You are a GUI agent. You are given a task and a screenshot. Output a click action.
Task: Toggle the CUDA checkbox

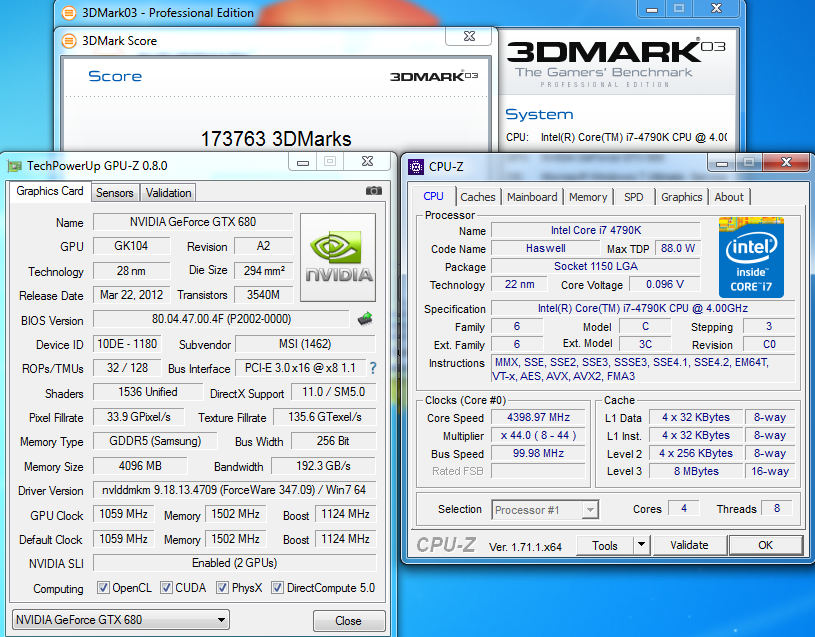(166, 588)
